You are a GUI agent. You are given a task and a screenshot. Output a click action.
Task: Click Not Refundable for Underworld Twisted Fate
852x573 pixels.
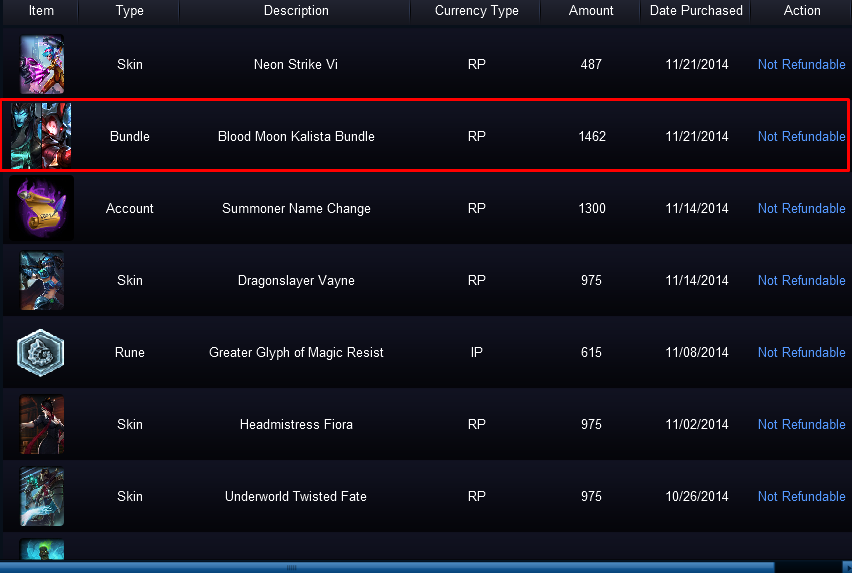point(801,496)
